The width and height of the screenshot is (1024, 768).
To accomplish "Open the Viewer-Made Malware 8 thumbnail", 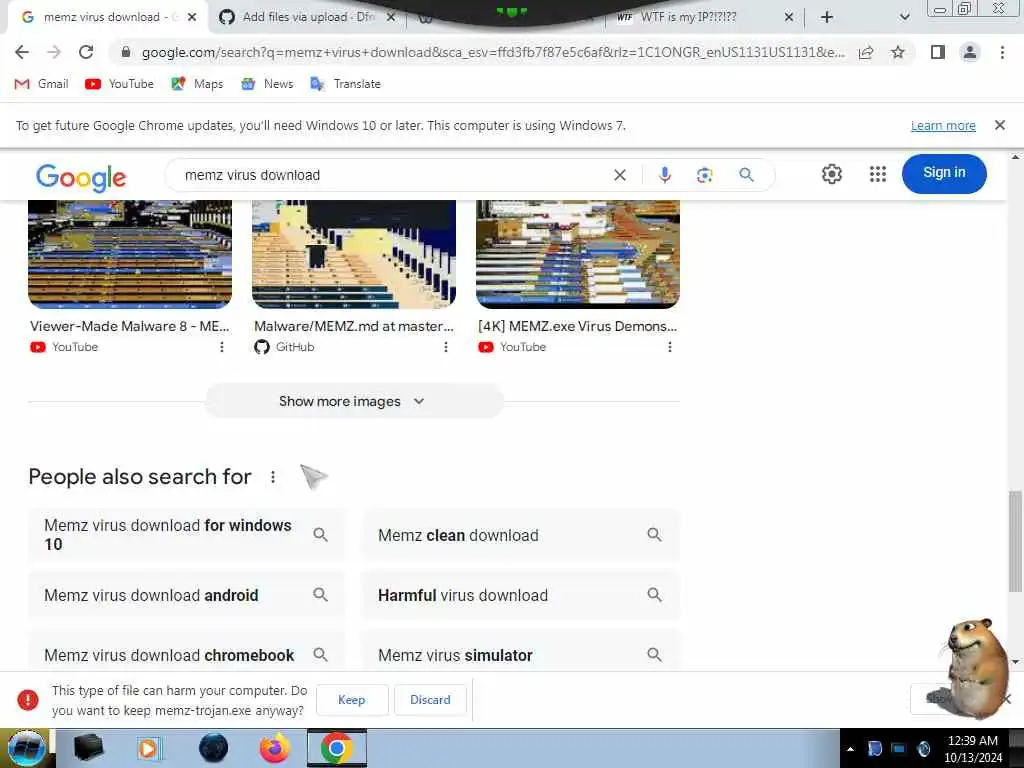I will tap(130, 254).
